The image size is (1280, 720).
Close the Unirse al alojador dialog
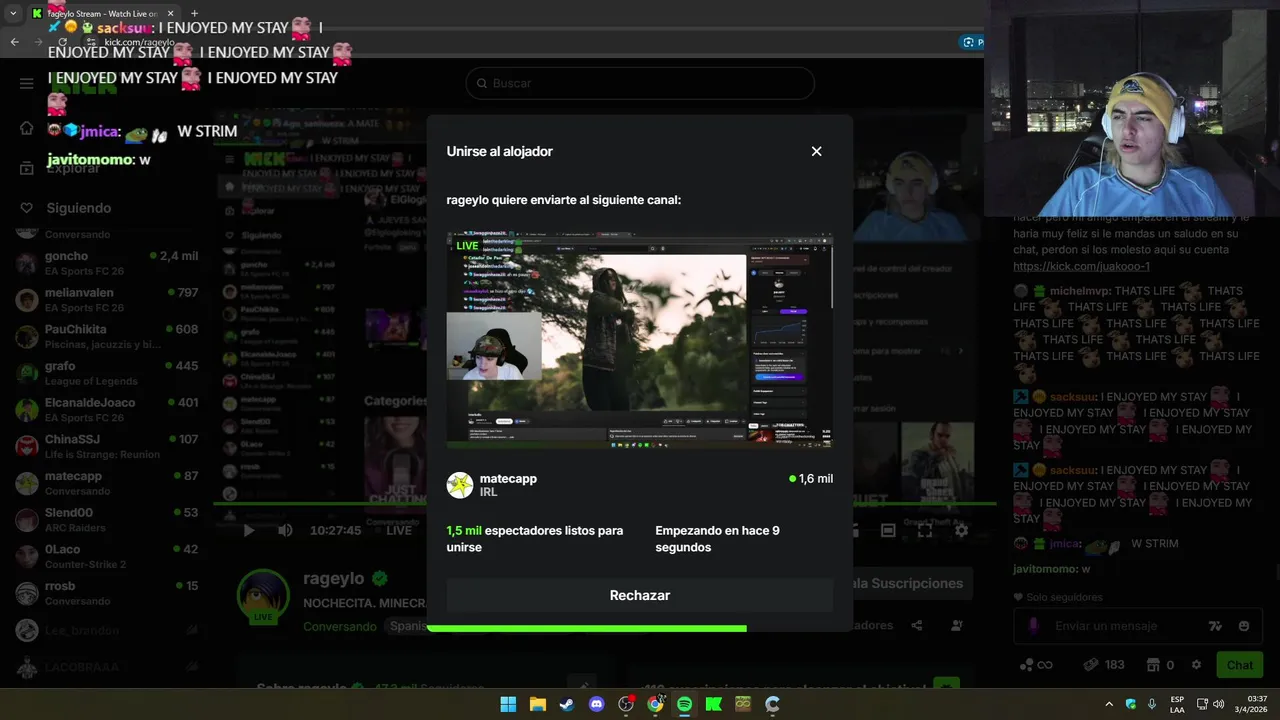pyautogui.click(x=816, y=151)
